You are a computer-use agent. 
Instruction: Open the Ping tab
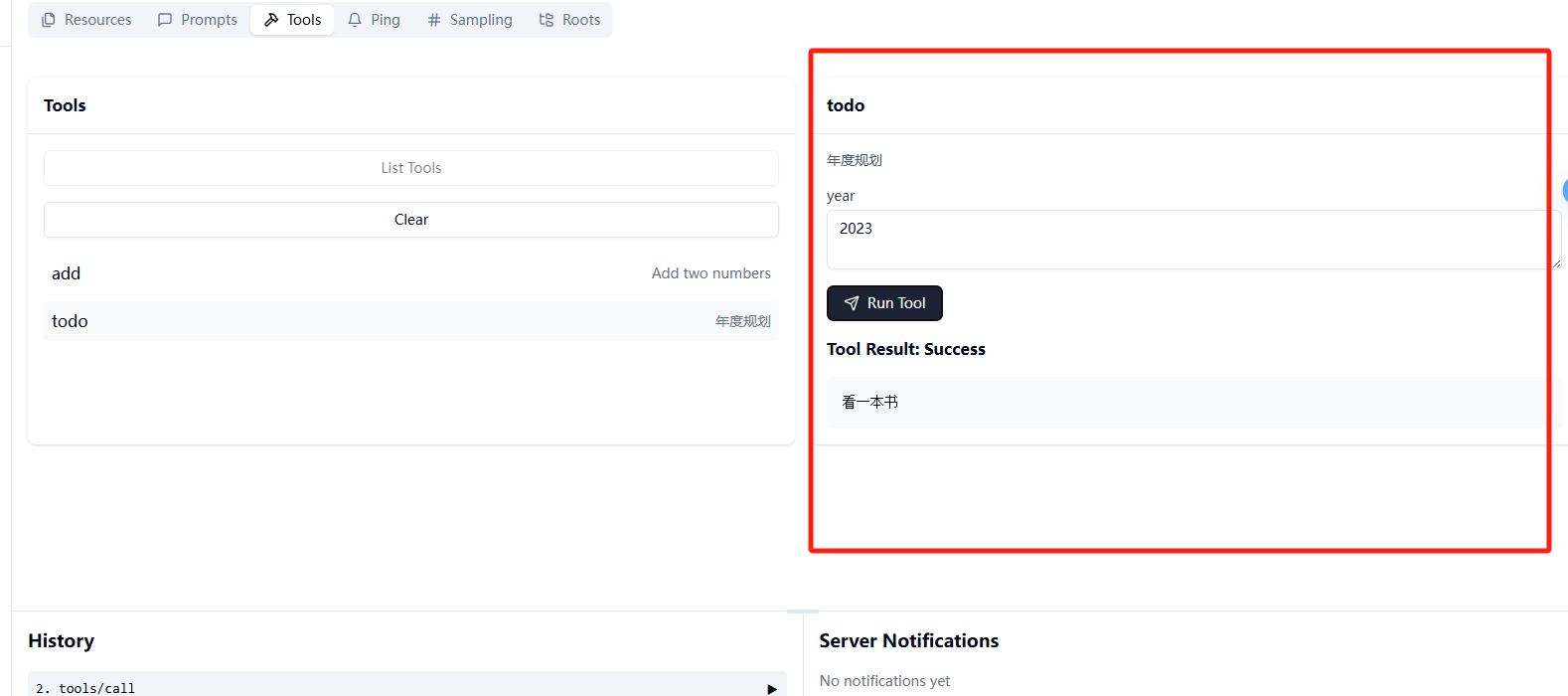(374, 20)
